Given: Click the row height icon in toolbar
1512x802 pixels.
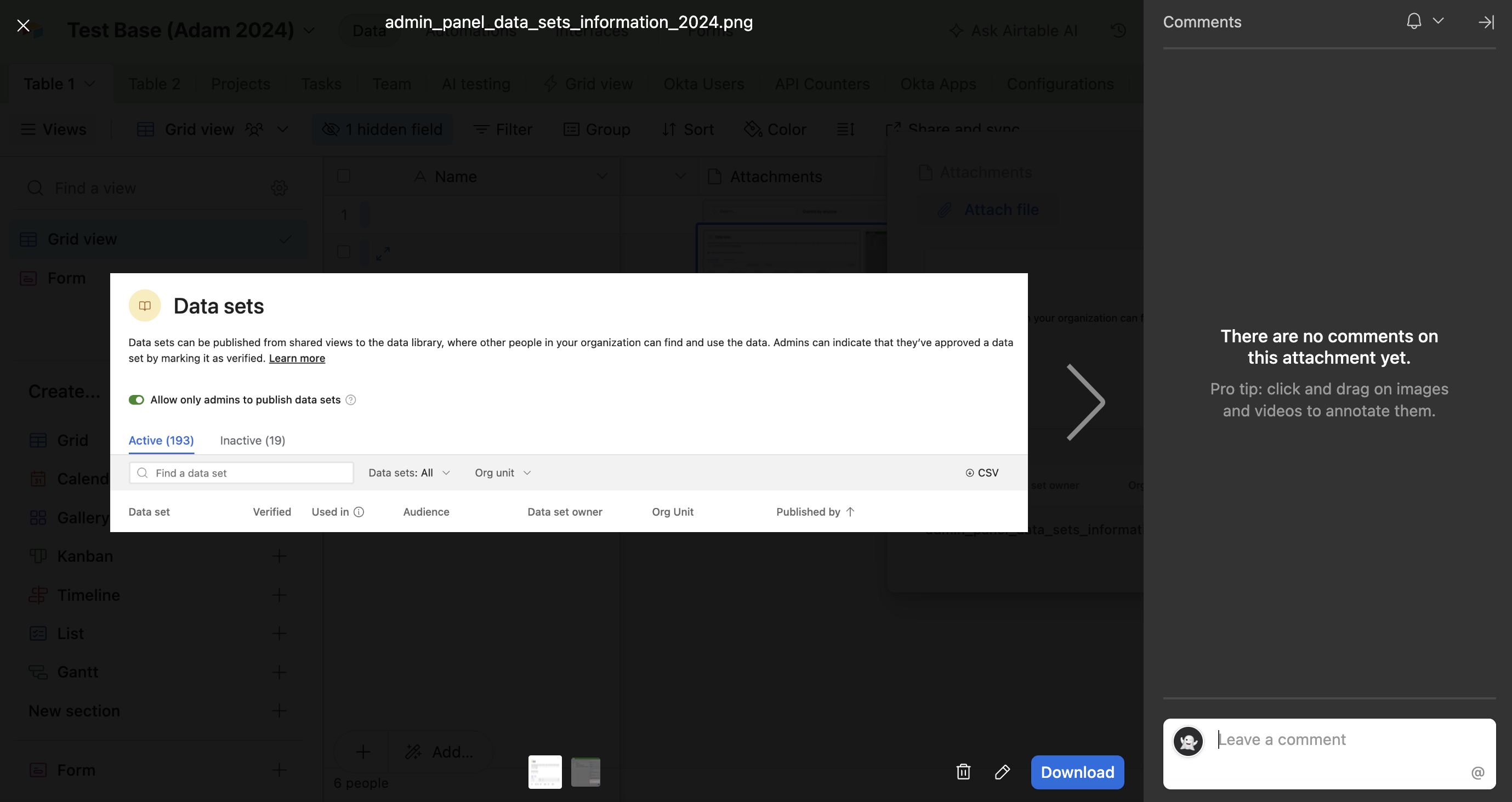Looking at the screenshot, I should [x=845, y=129].
